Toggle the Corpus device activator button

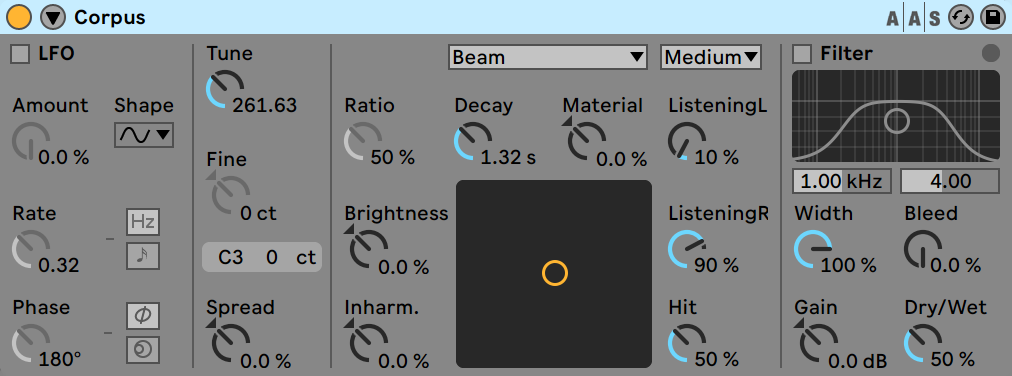coord(19,17)
